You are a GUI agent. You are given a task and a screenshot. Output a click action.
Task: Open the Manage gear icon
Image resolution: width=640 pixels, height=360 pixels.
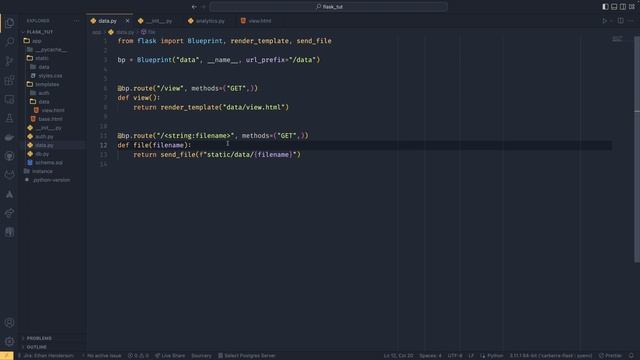click(x=9, y=341)
